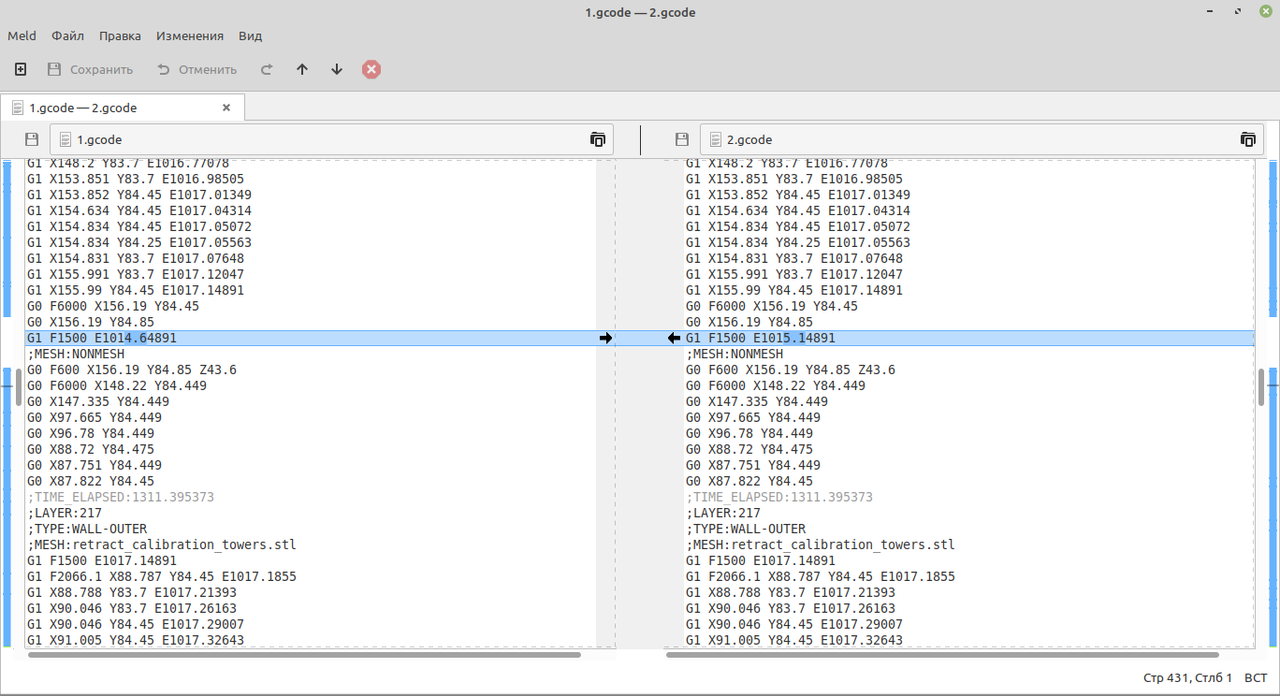
Task: Push right change to left with arrow
Action: click(x=674, y=339)
